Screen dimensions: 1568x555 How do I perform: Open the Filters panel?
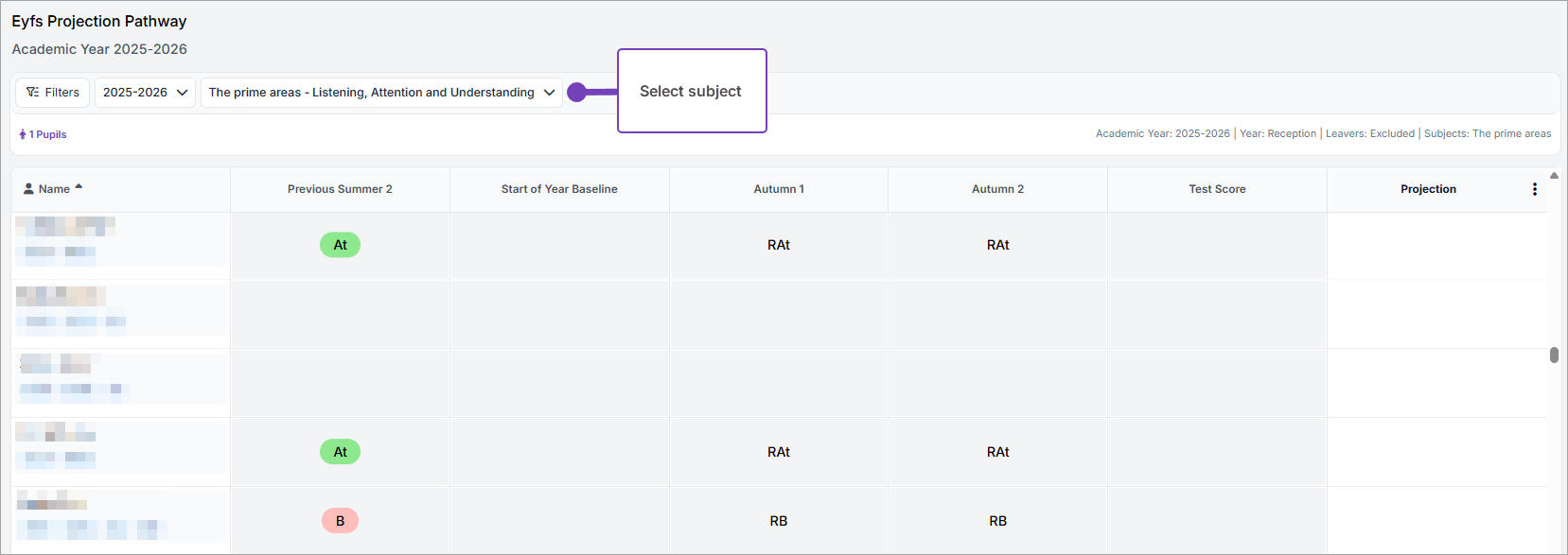click(53, 93)
